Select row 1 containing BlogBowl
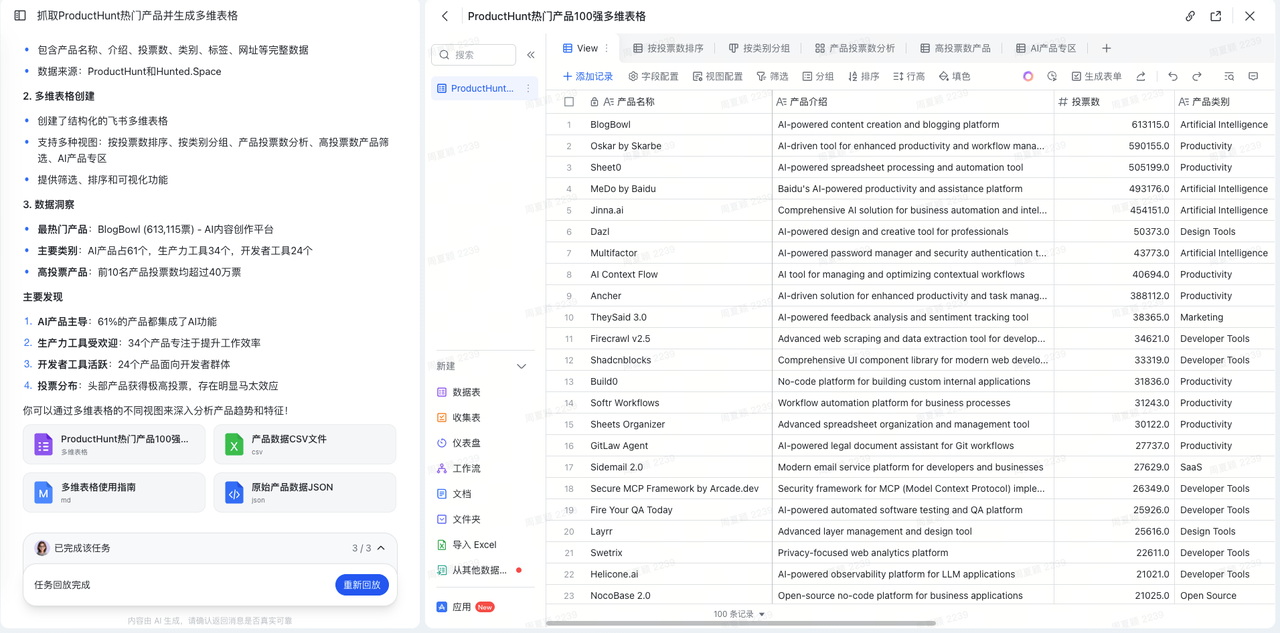Image resolution: width=1280 pixels, height=633 pixels. pyautogui.click(x=569, y=125)
